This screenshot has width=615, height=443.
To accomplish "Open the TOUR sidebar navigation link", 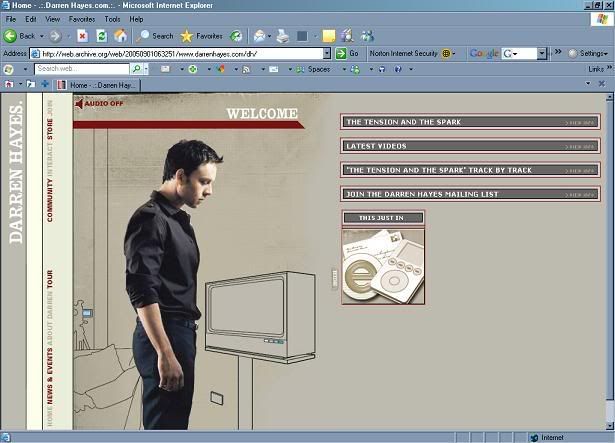I will coord(50,279).
